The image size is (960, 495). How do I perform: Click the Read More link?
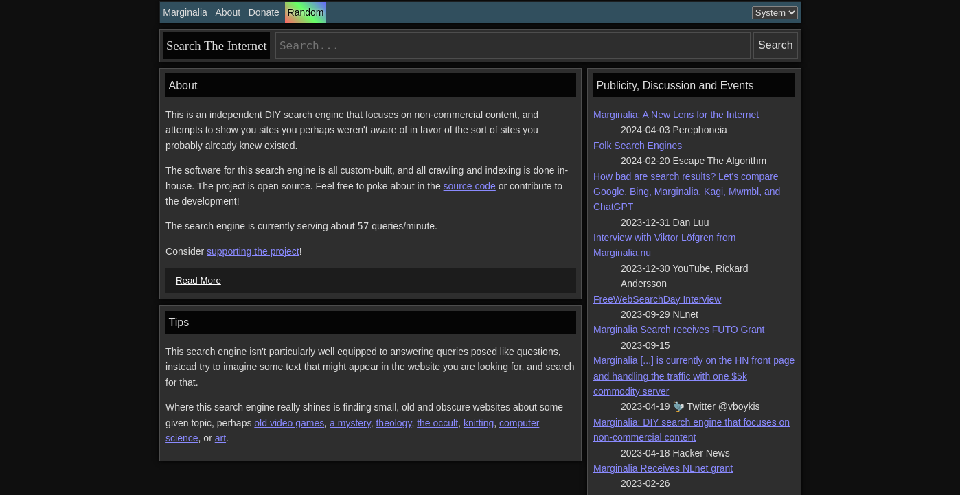[x=198, y=281]
